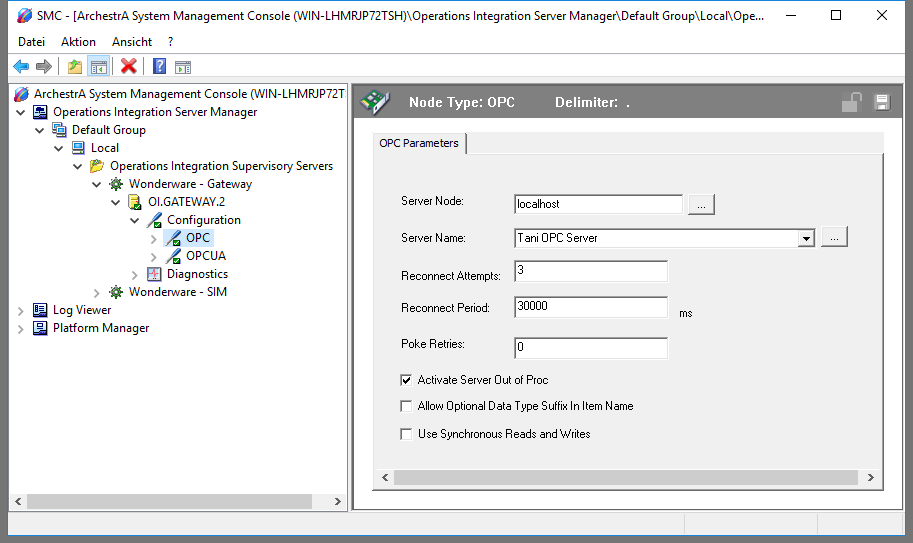Enable Allow Optional Data Type Suffix checkbox
The image size is (913, 543).
406,406
